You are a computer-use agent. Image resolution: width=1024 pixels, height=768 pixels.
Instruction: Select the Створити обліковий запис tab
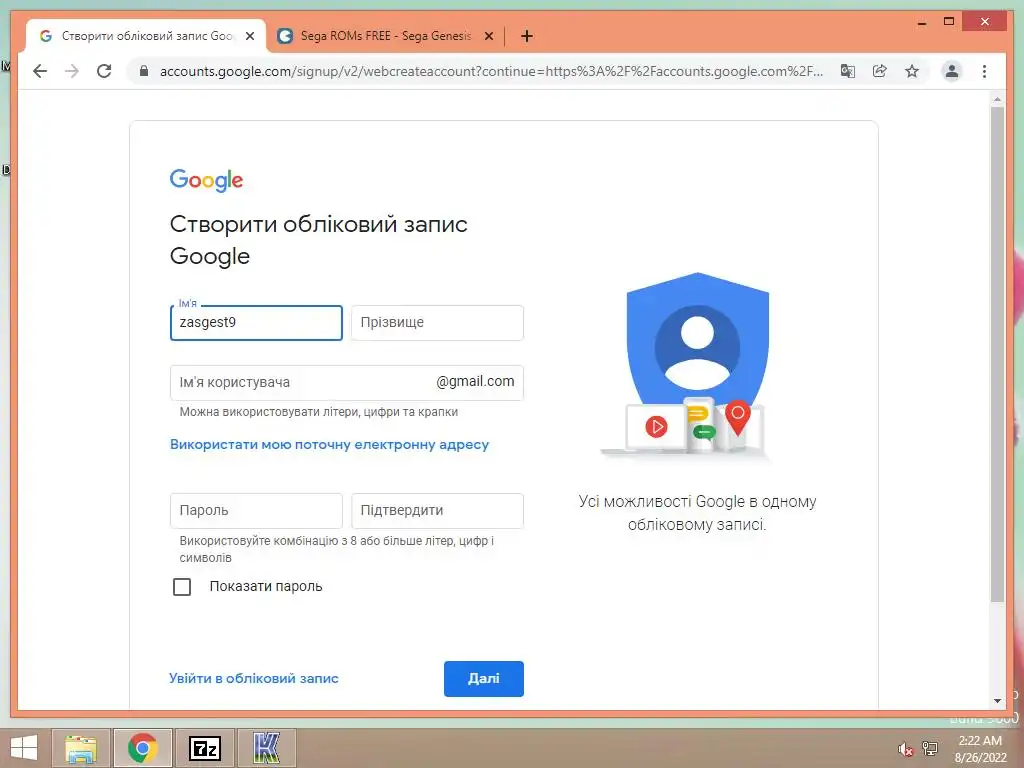[x=146, y=36]
